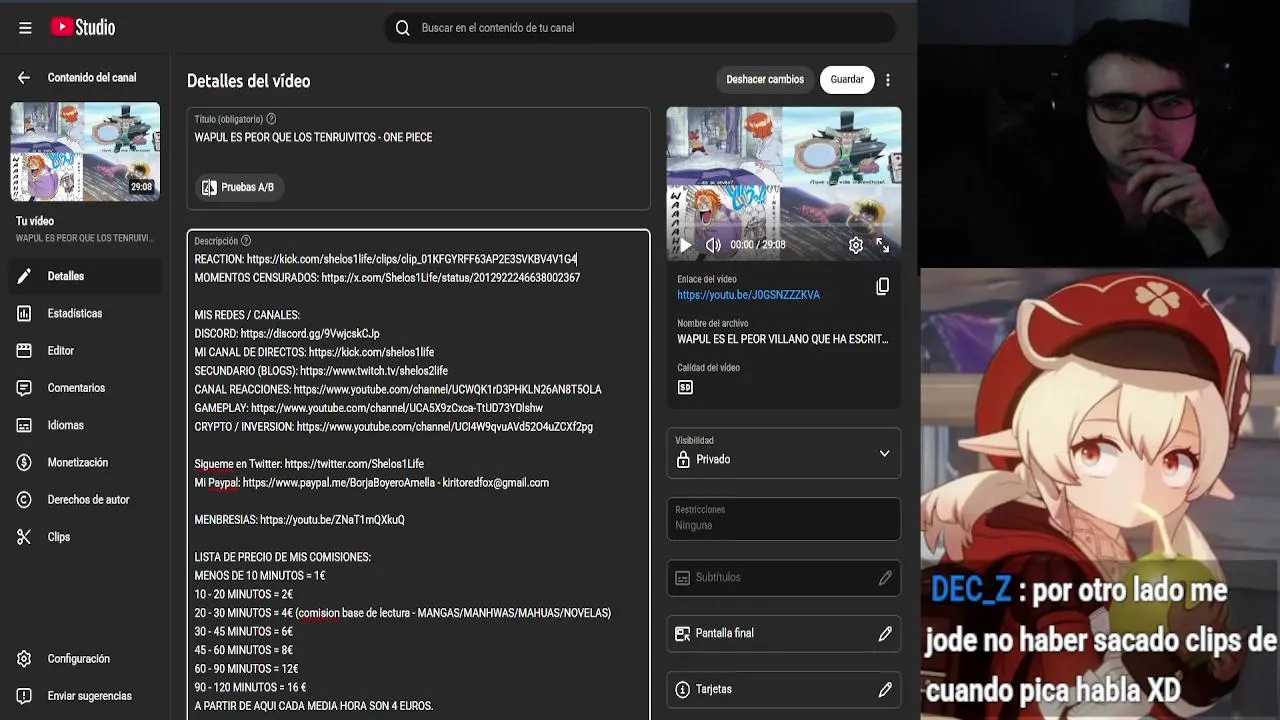Open the Detalles section
Screen dimensions: 1280x720
pos(85,276)
